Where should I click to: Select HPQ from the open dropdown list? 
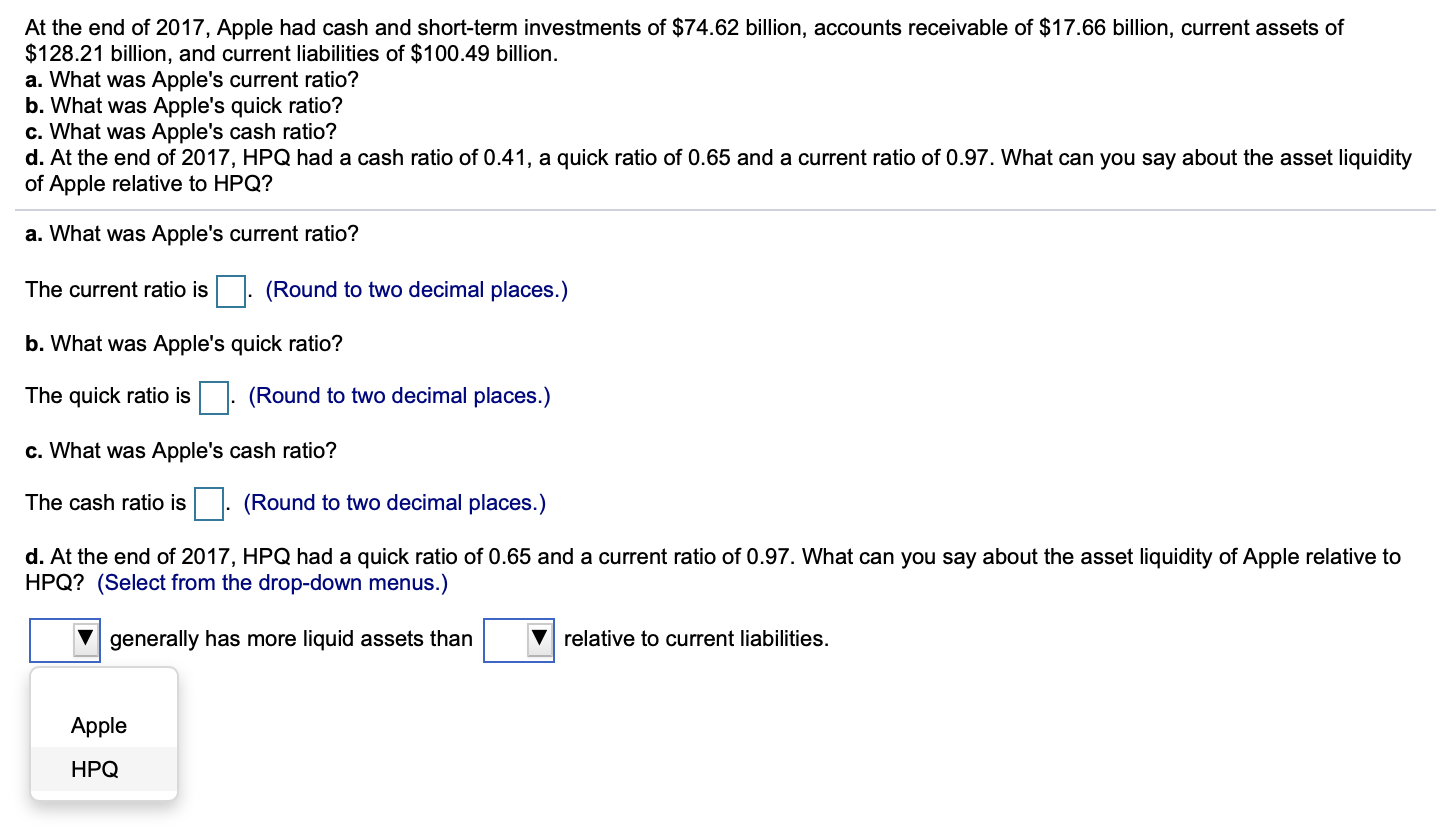[x=97, y=769]
